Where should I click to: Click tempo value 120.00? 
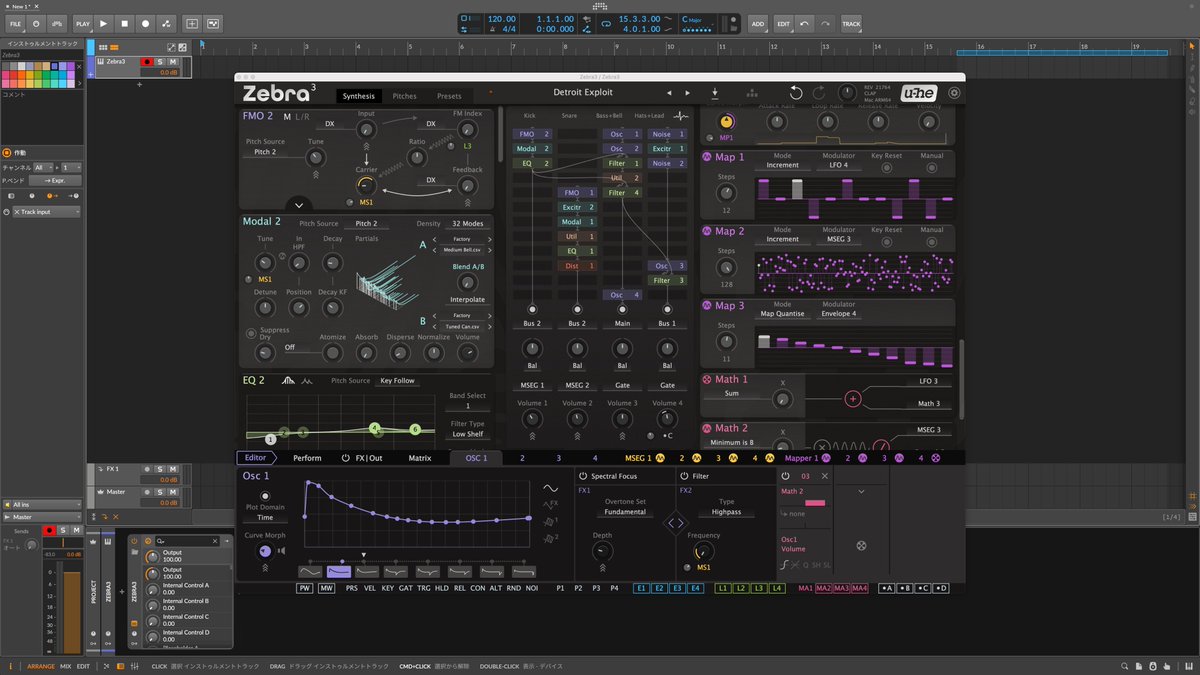502,19
